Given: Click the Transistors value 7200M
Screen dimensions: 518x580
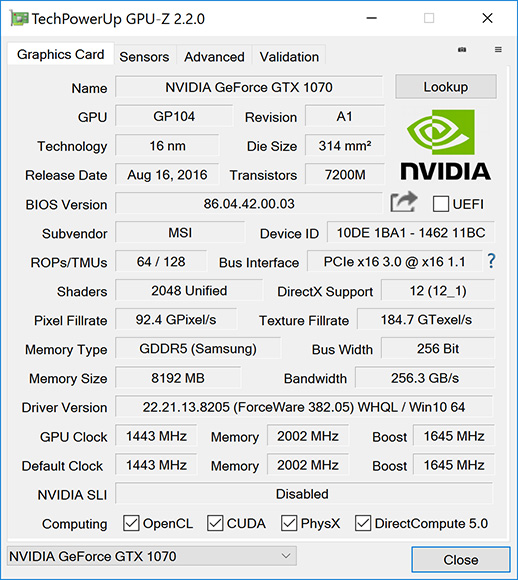Looking at the screenshot, I should [x=344, y=175].
